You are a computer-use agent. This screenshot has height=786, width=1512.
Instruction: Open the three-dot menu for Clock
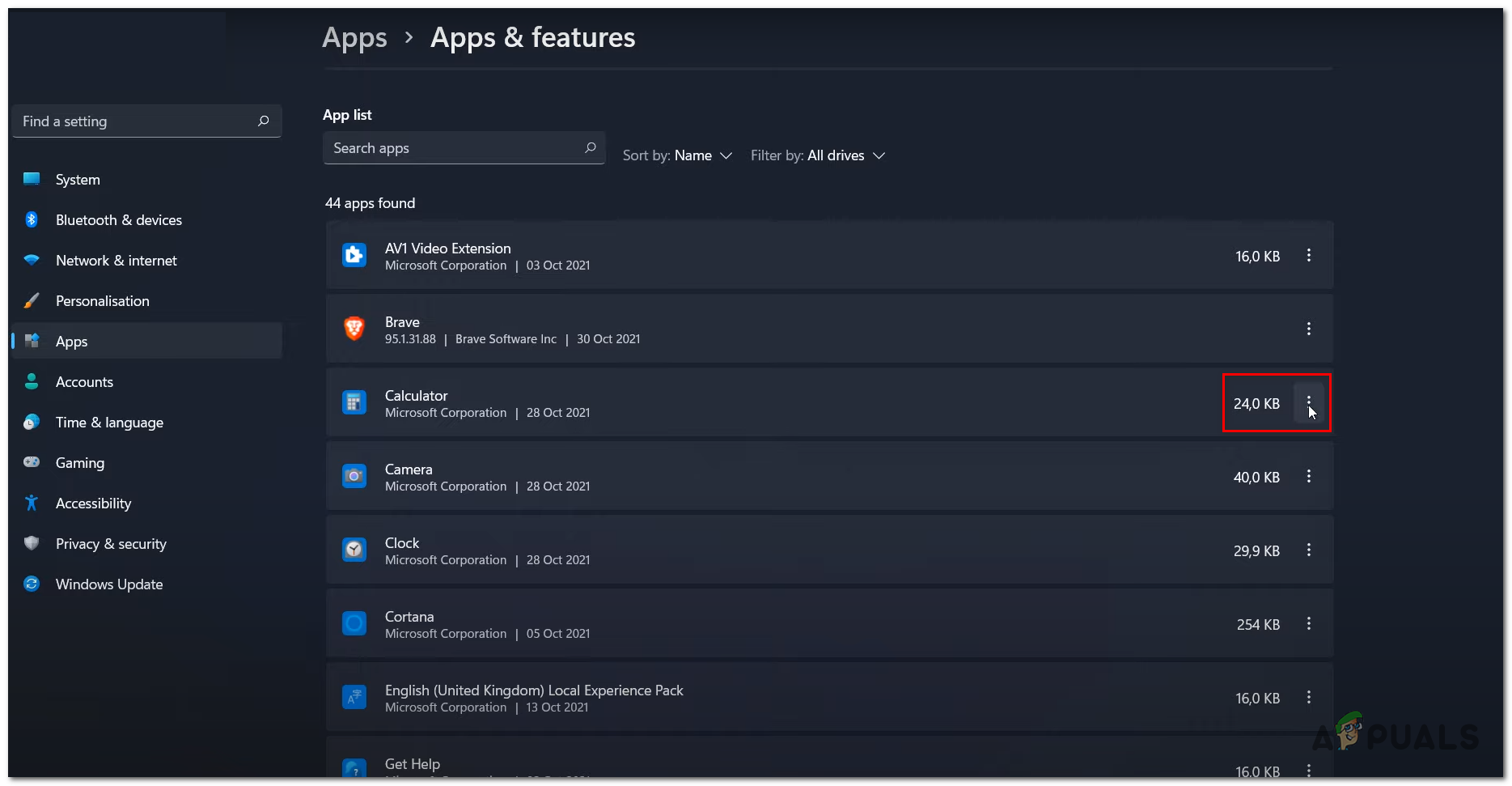[x=1309, y=550]
